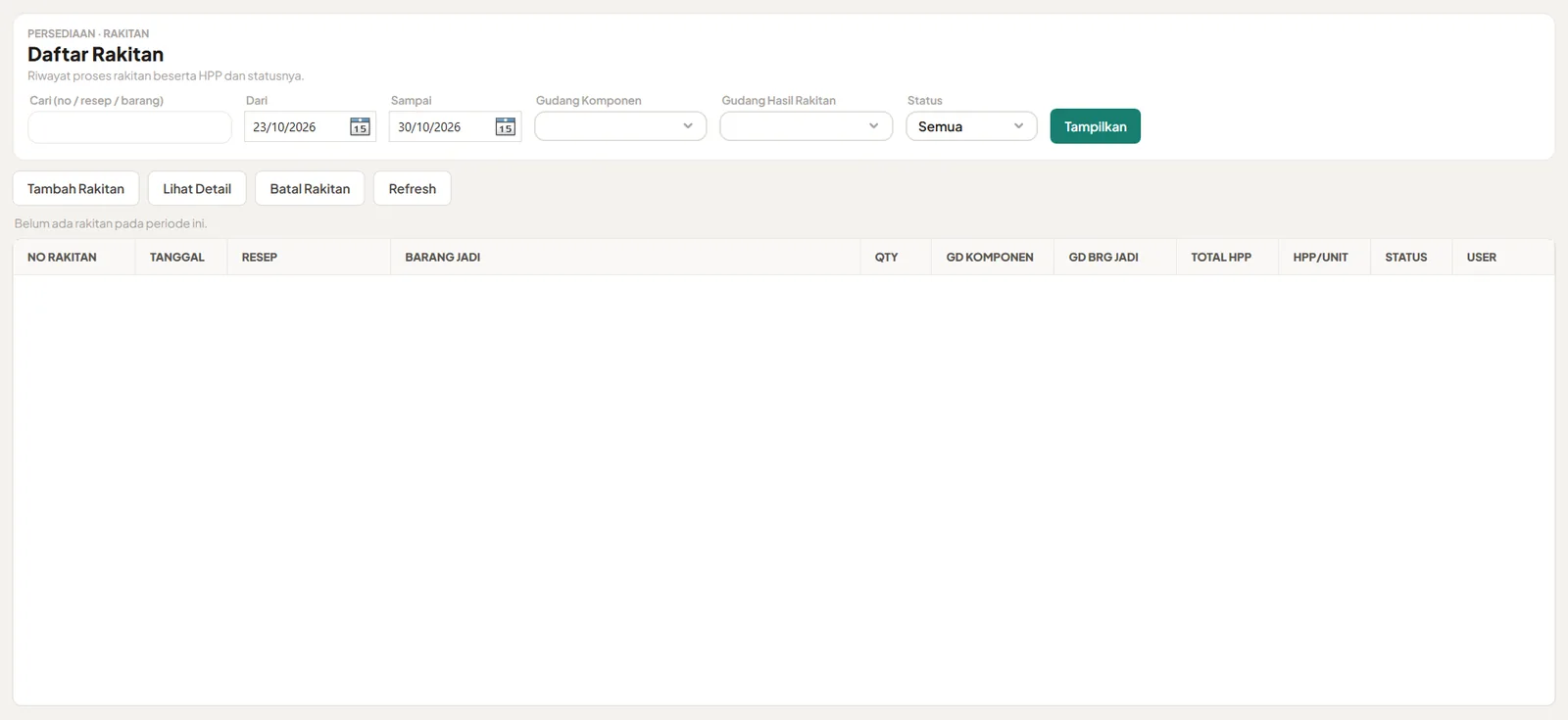The height and width of the screenshot is (720, 1568).
Task: Click the PERSEDIAAN · RAKITAN breadcrumb text
Action: coord(88,33)
